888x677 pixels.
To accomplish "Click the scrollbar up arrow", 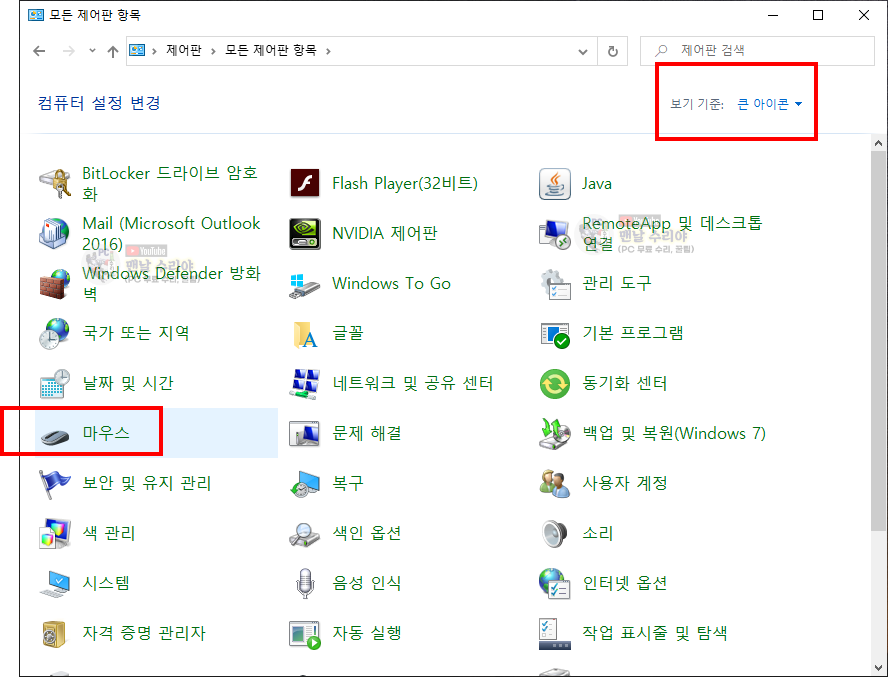I will 878,143.
